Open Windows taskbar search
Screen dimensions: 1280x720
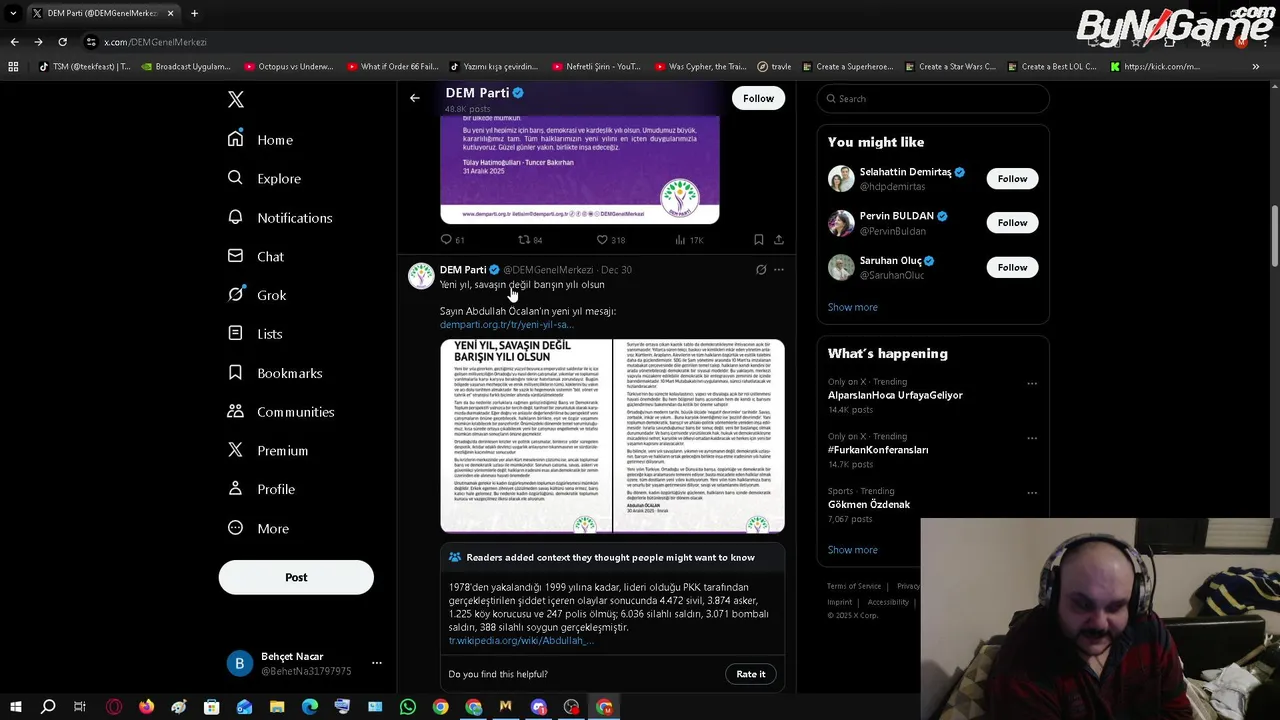pyautogui.click(x=48, y=707)
